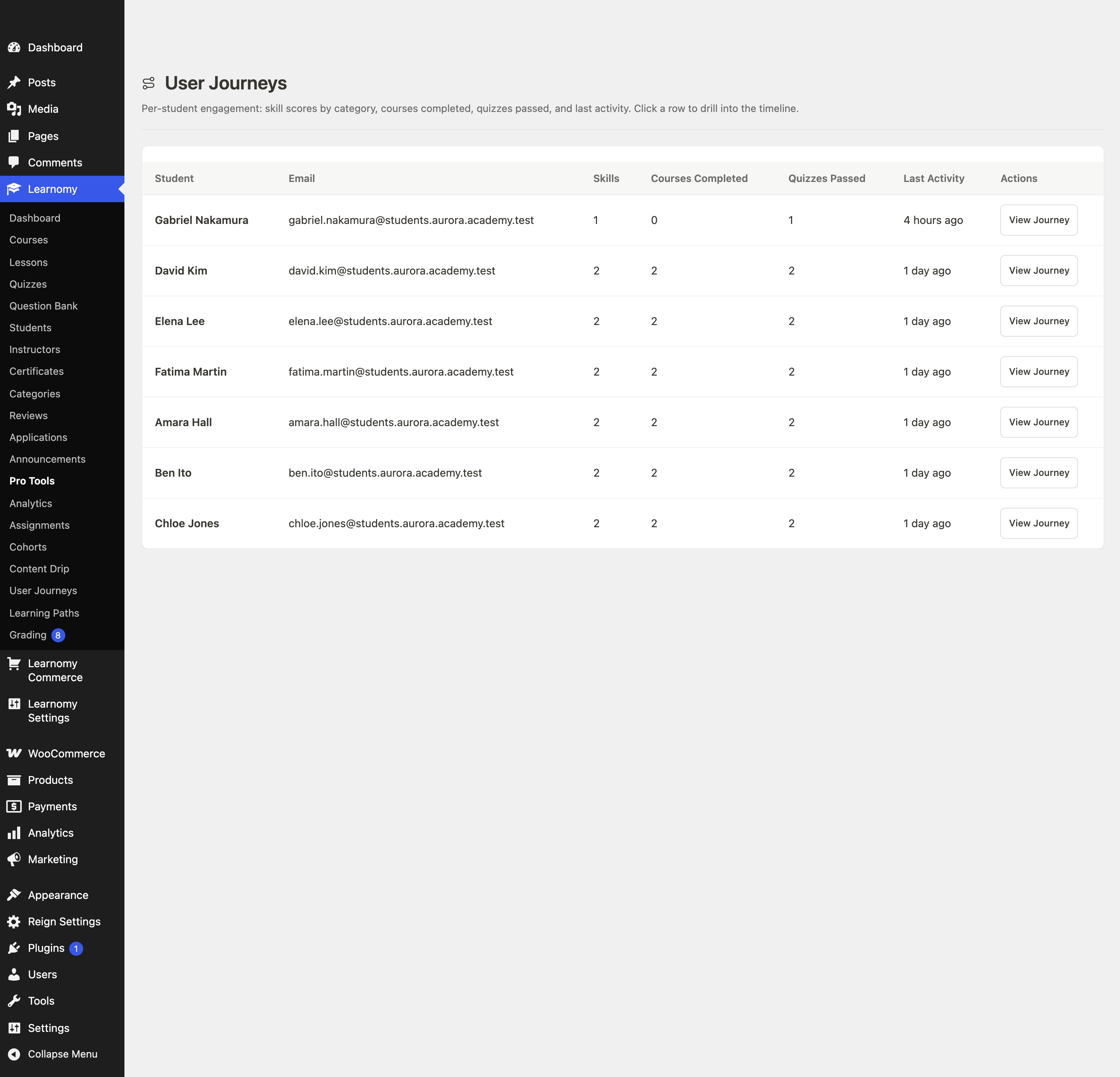
Task: Click '4 hours ago' activity value
Action: [x=933, y=220]
